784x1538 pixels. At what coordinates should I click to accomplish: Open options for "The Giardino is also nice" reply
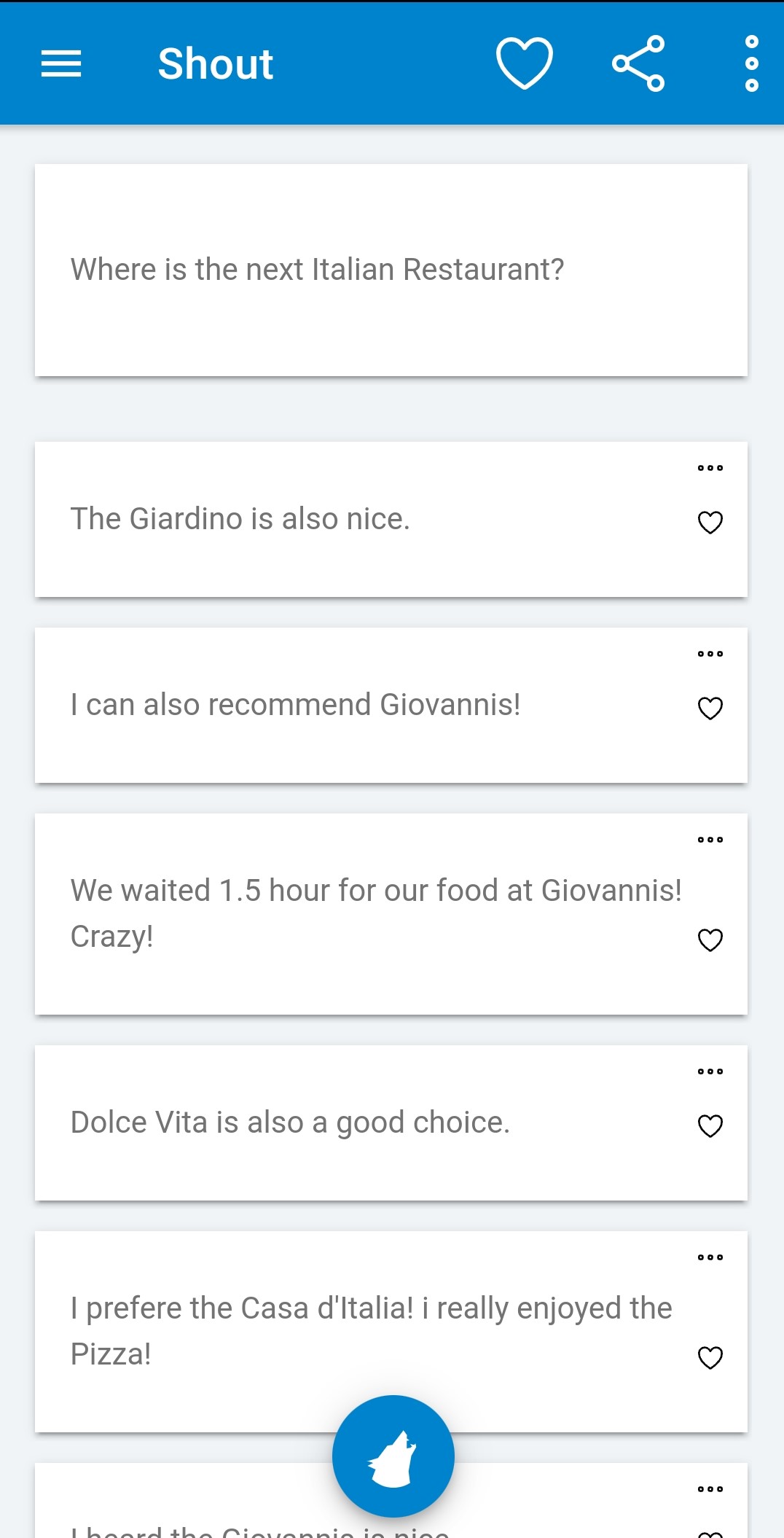tap(710, 469)
